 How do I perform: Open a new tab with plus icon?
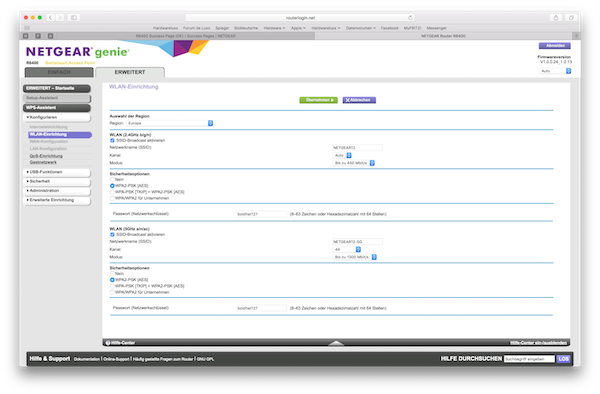(576, 36)
